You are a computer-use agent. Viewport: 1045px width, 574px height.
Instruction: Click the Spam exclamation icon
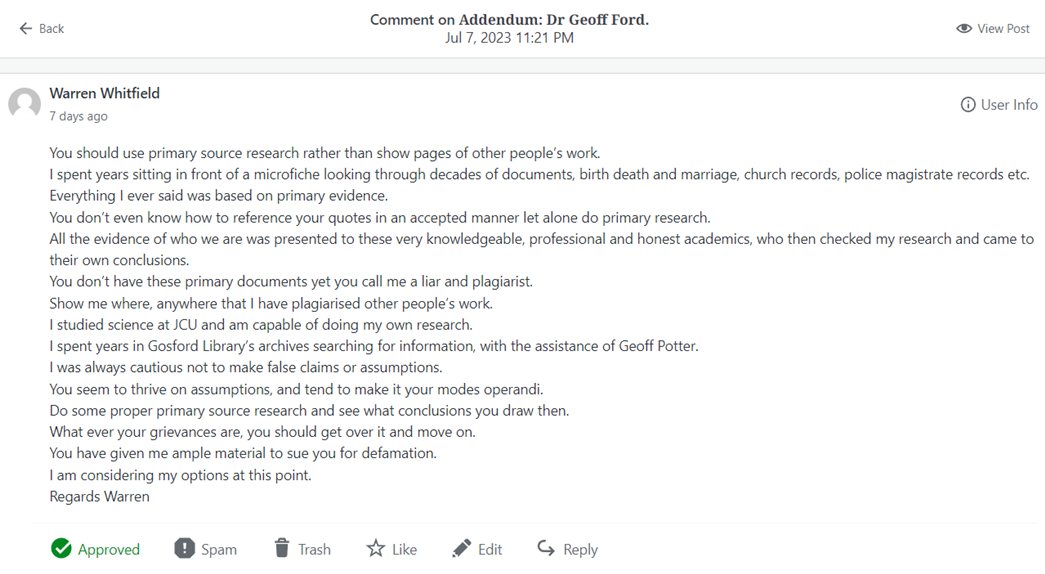(184, 548)
